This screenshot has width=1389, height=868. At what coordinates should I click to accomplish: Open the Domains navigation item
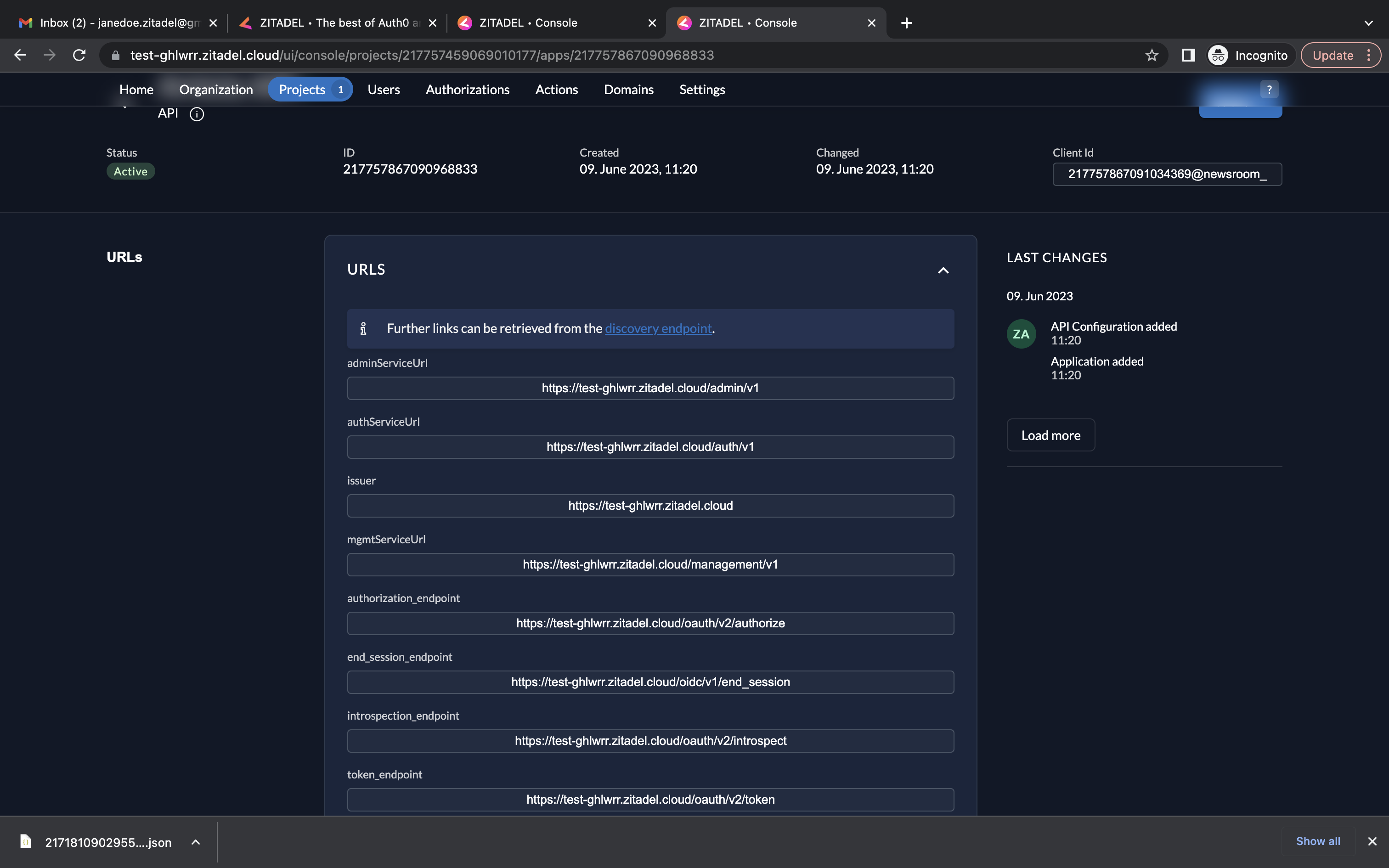[x=628, y=90]
